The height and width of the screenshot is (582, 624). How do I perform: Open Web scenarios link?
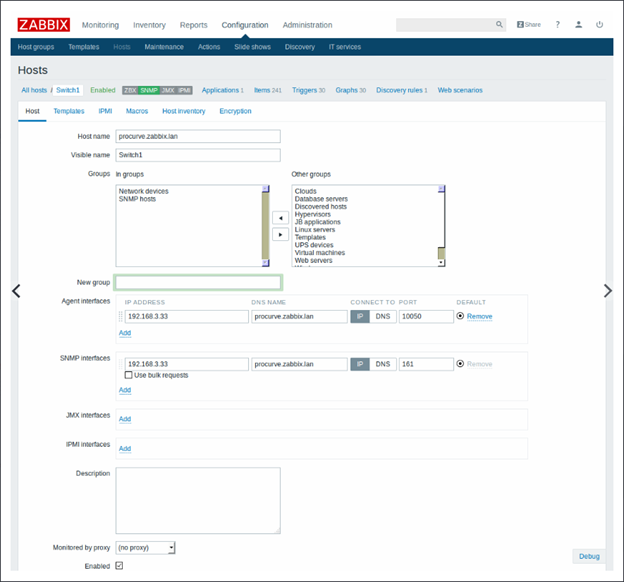(460, 90)
